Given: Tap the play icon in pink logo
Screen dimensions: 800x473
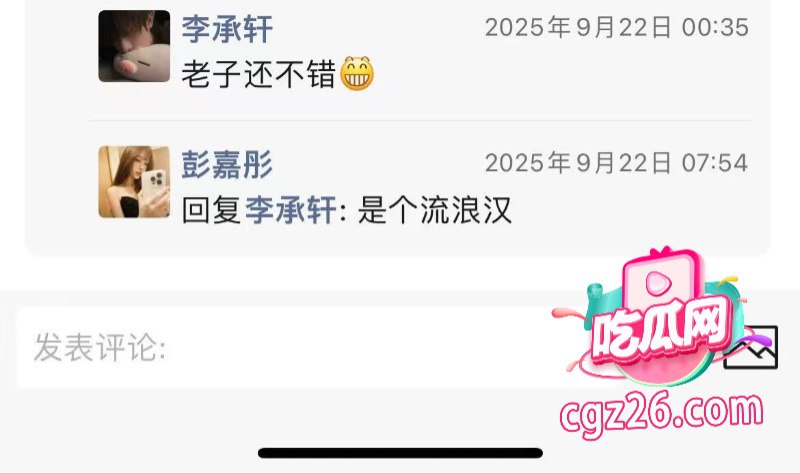Looking at the screenshot, I should (x=659, y=283).
